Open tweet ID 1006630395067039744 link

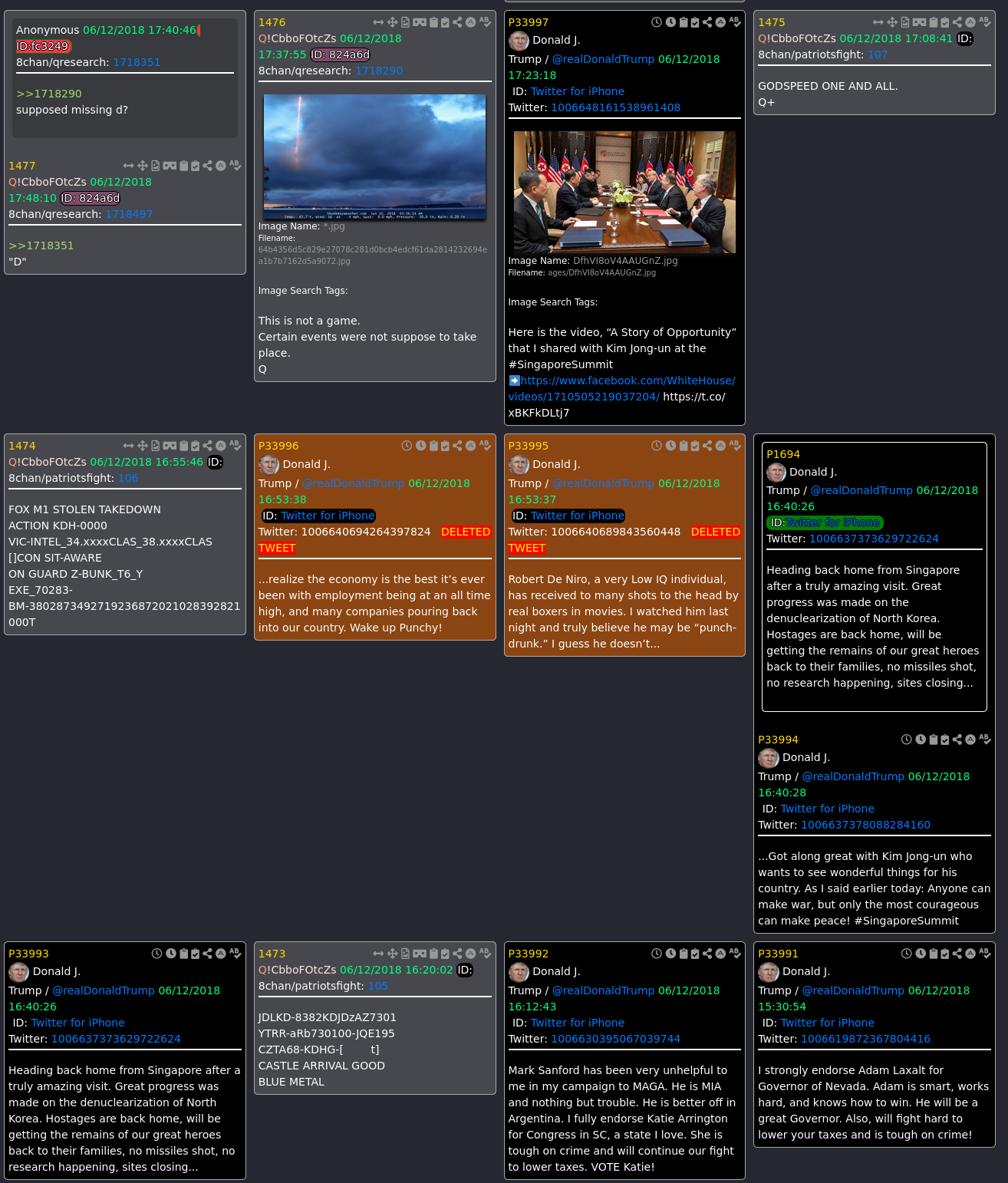point(616,1039)
